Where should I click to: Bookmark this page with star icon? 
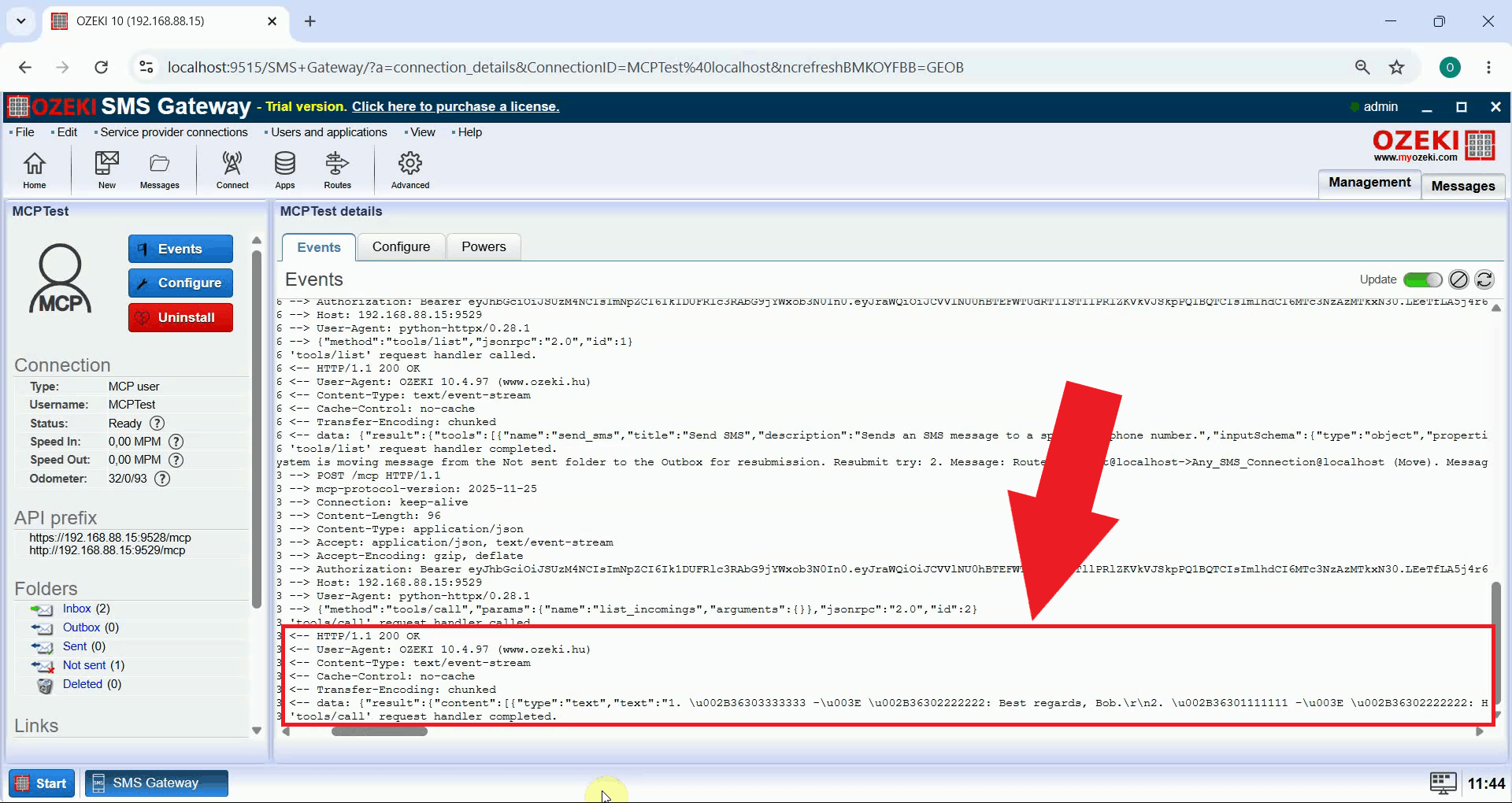click(x=1397, y=67)
